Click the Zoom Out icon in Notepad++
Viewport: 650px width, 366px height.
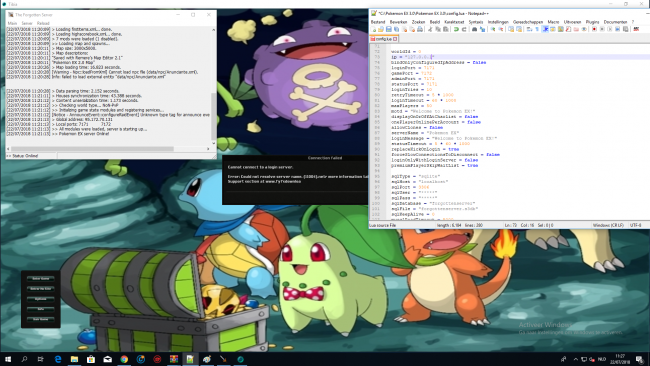coord(501,29)
